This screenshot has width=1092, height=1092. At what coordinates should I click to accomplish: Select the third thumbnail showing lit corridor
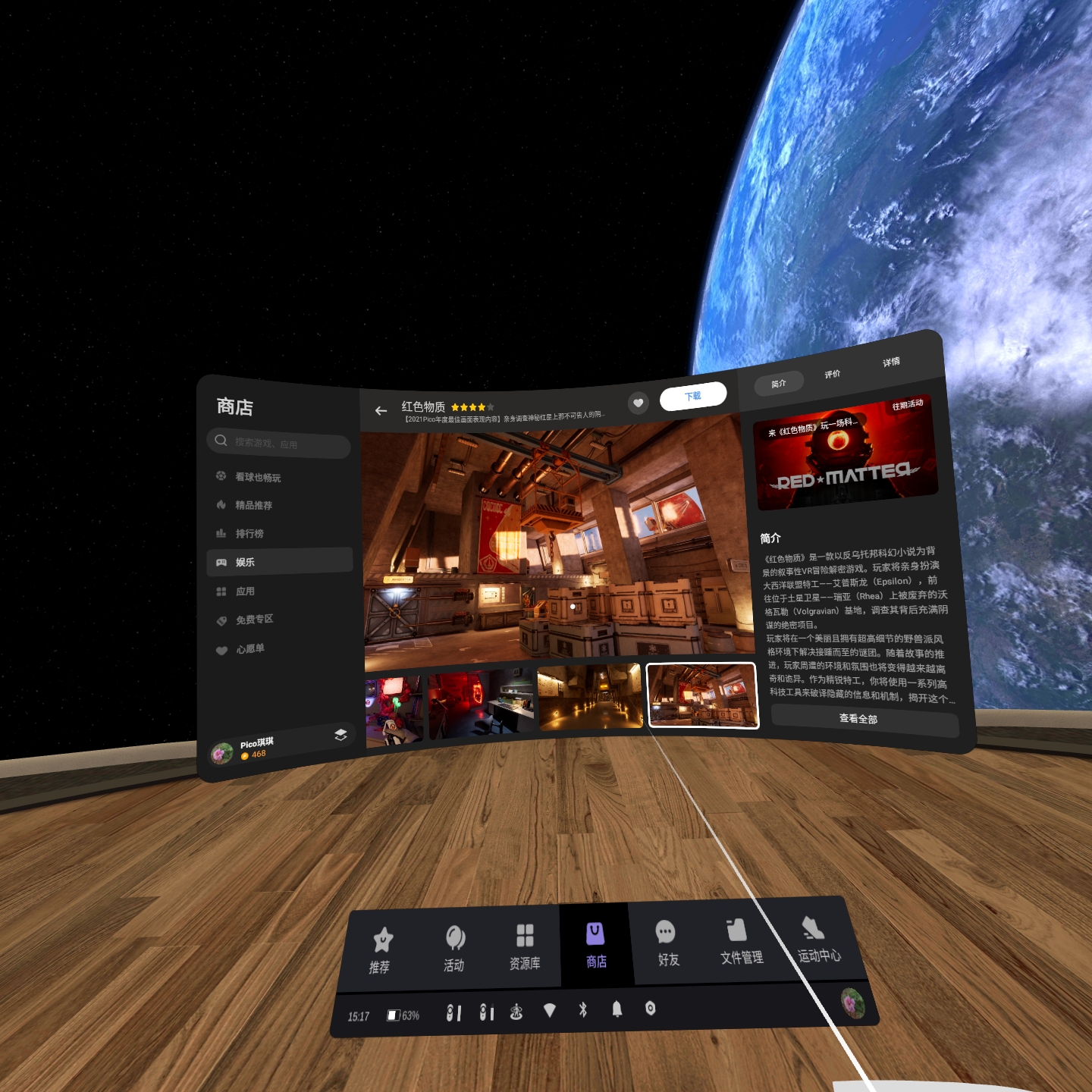pyautogui.click(x=590, y=696)
